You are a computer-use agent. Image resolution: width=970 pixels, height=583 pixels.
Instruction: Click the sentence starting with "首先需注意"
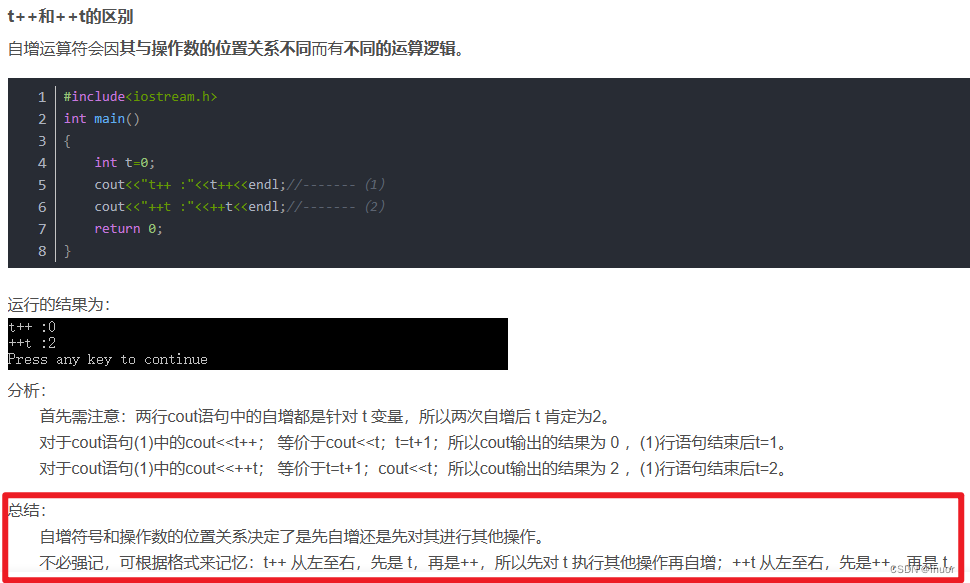coord(325,417)
